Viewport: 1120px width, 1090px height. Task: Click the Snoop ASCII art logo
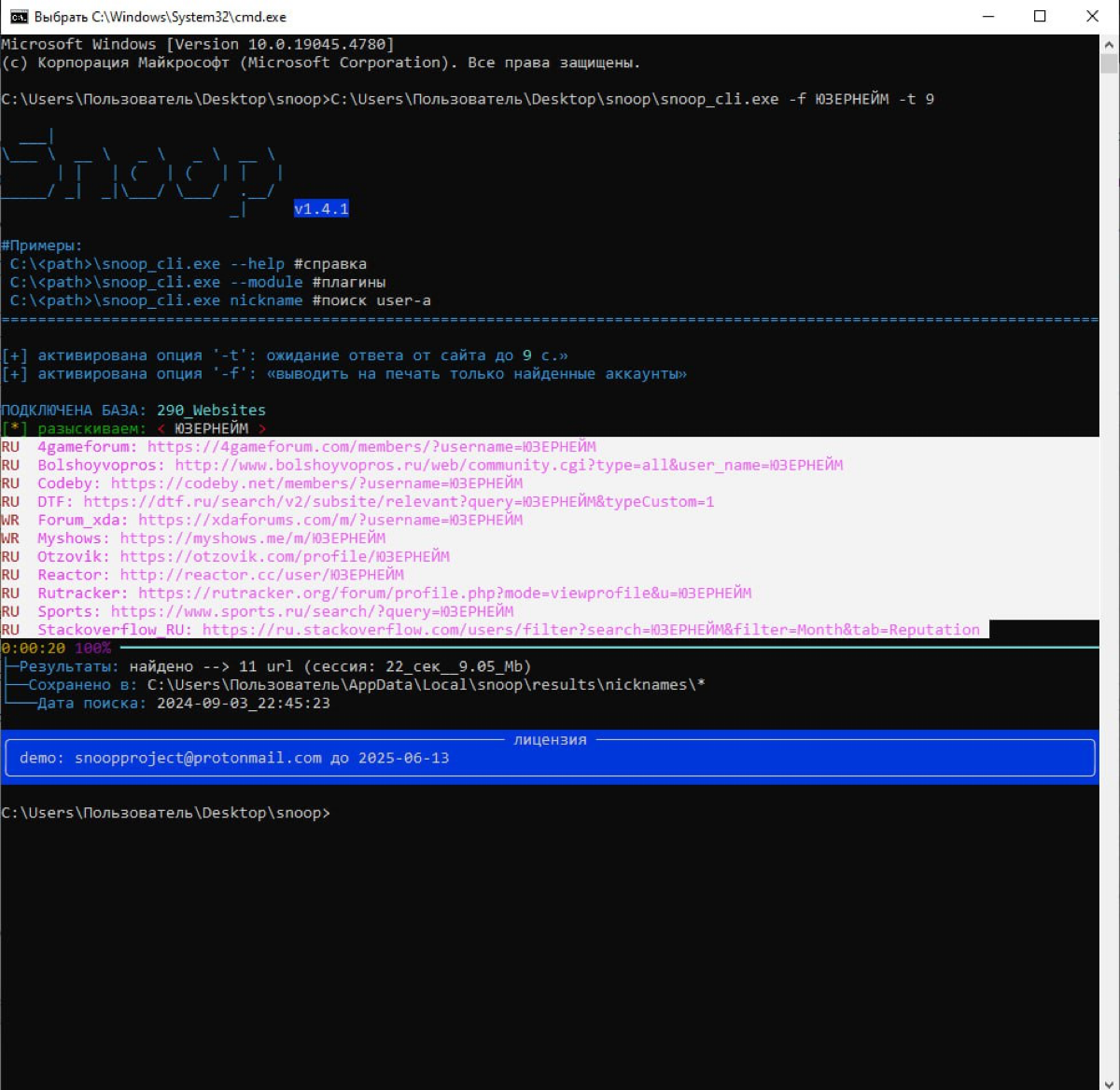click(140, 173)
